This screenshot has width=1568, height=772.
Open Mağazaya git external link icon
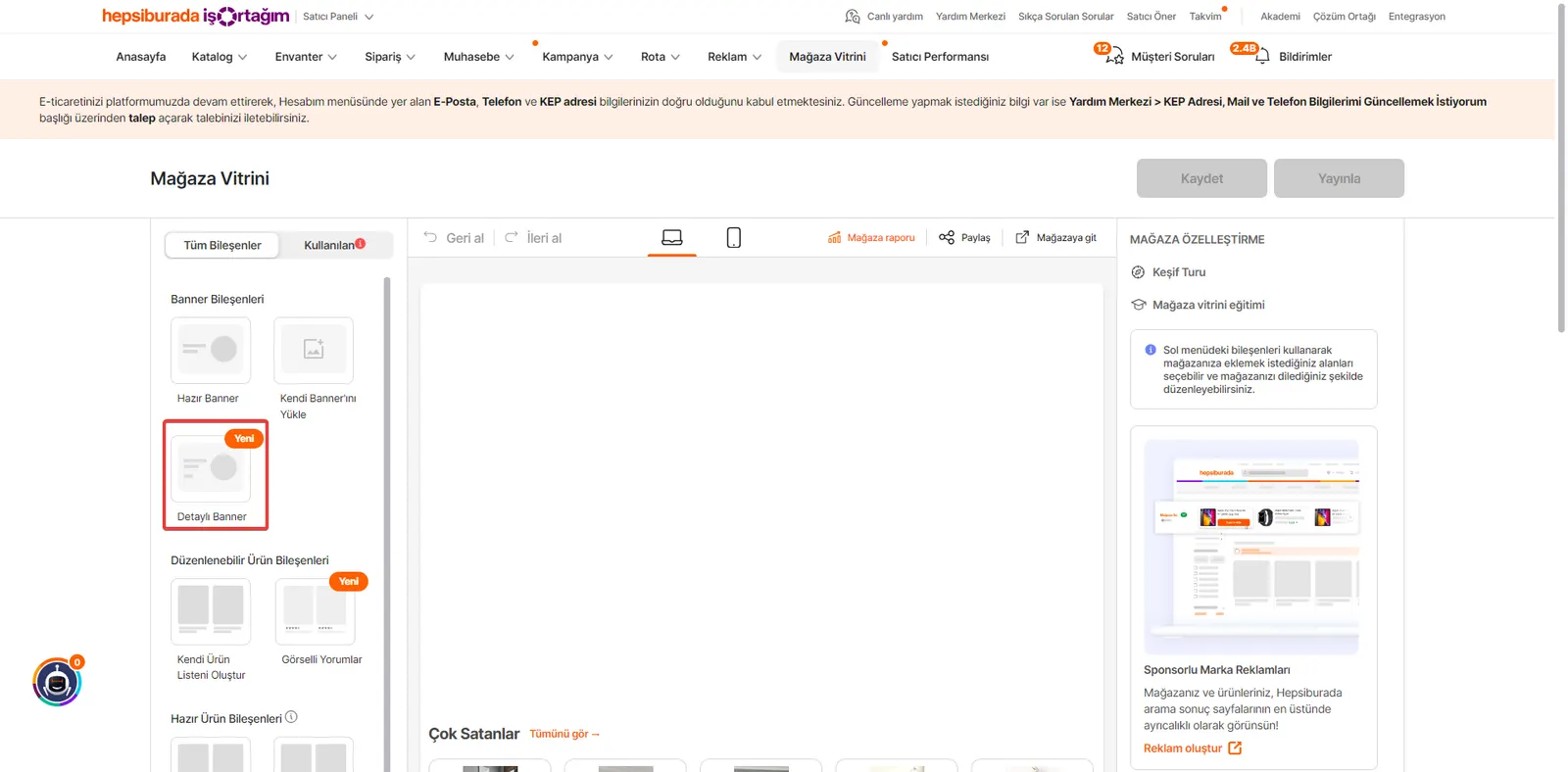click(1022, 237)
